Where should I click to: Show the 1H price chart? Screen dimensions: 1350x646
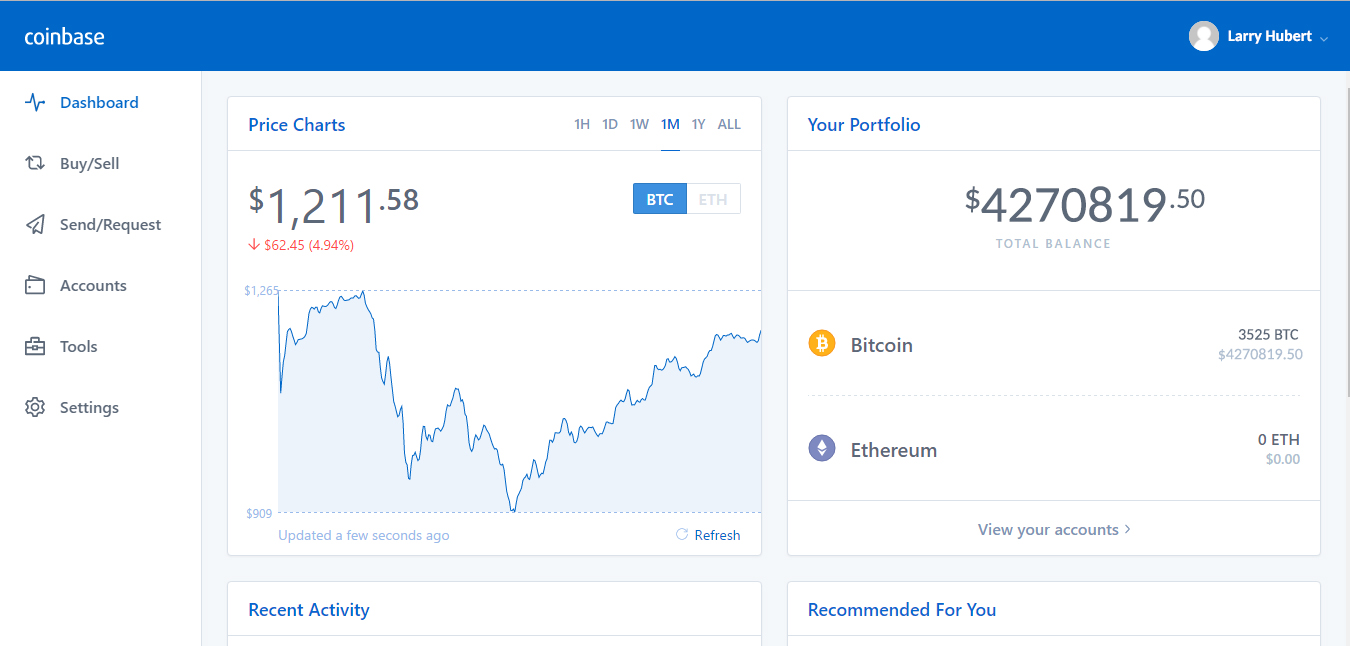click(581, 125)
